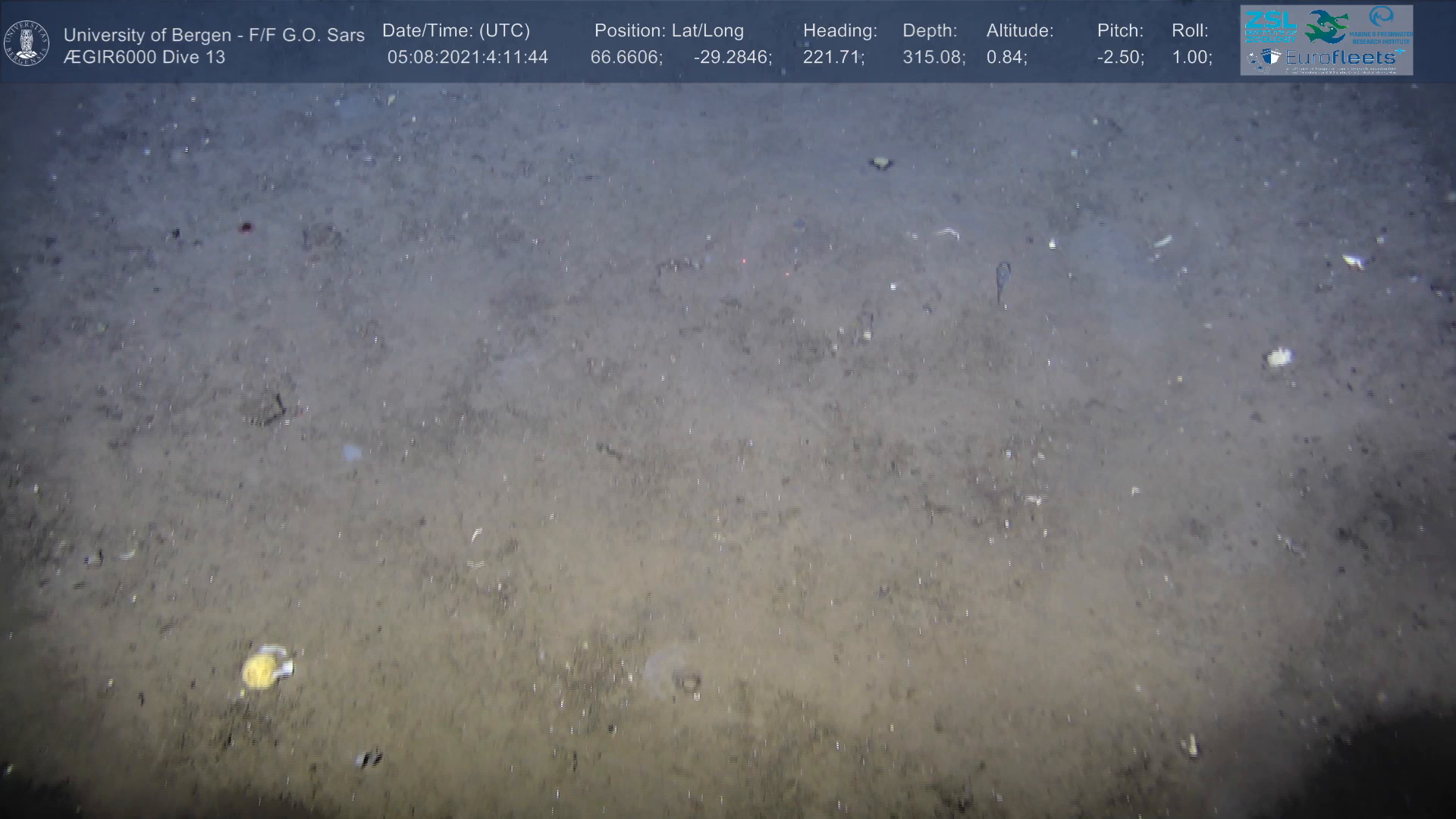The width and height of the screenshot is (1456, 819).
Task: Click 'University of Bergen - F/F G.O. Sars' text
Action: click(214, 35)
